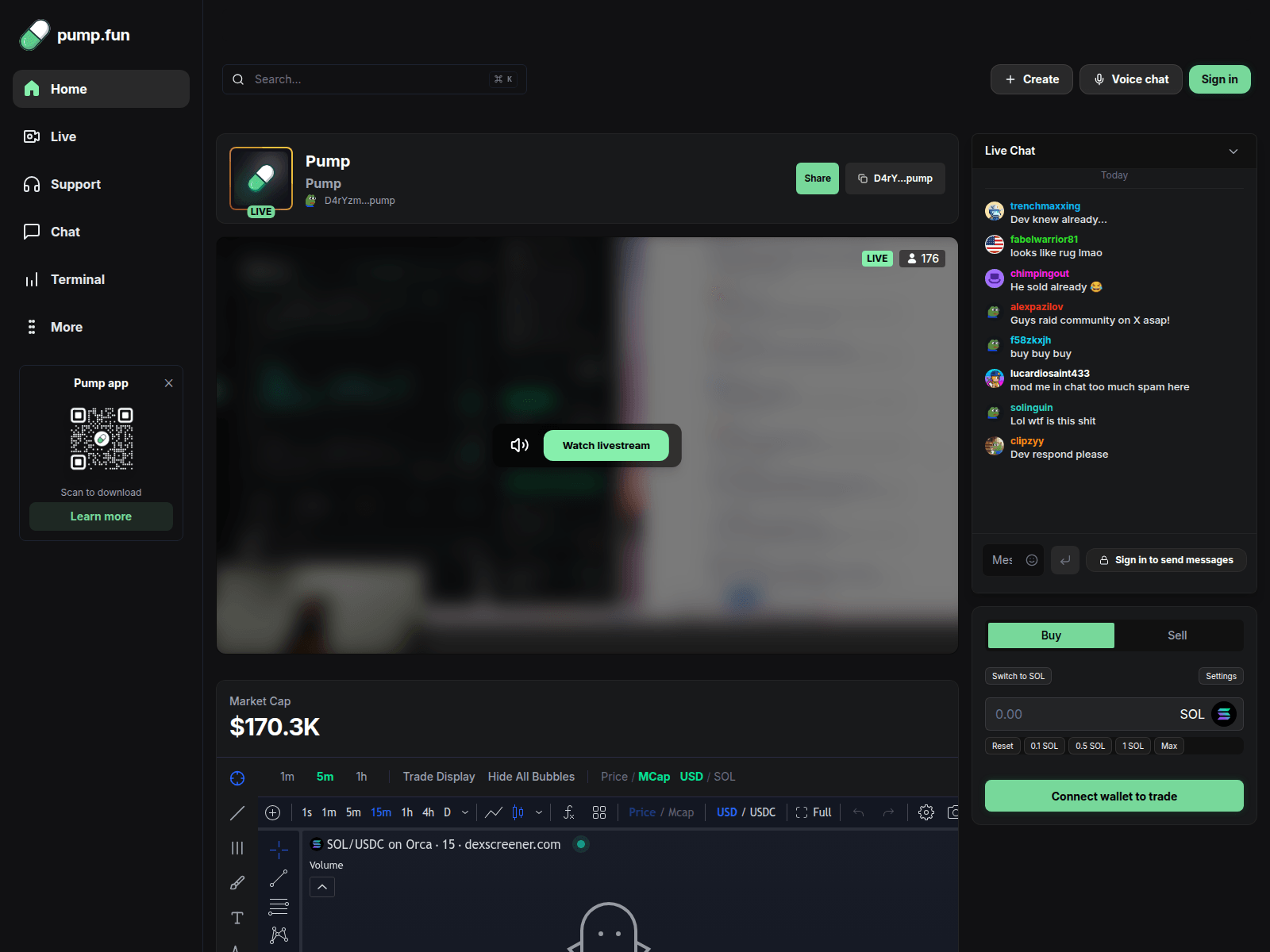This screenshot has width=1270, height=952.
Task: Select the Max amount preset
Action: pyautogui.click(x=1169, y=746)
